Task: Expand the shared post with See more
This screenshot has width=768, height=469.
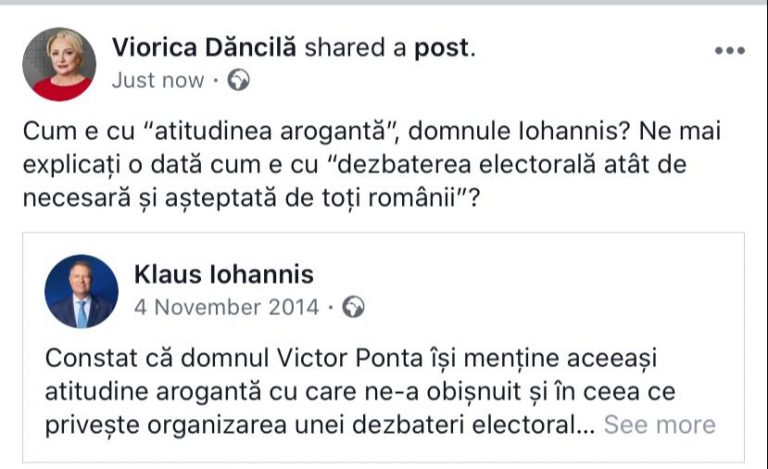Action: pos(659,424)
